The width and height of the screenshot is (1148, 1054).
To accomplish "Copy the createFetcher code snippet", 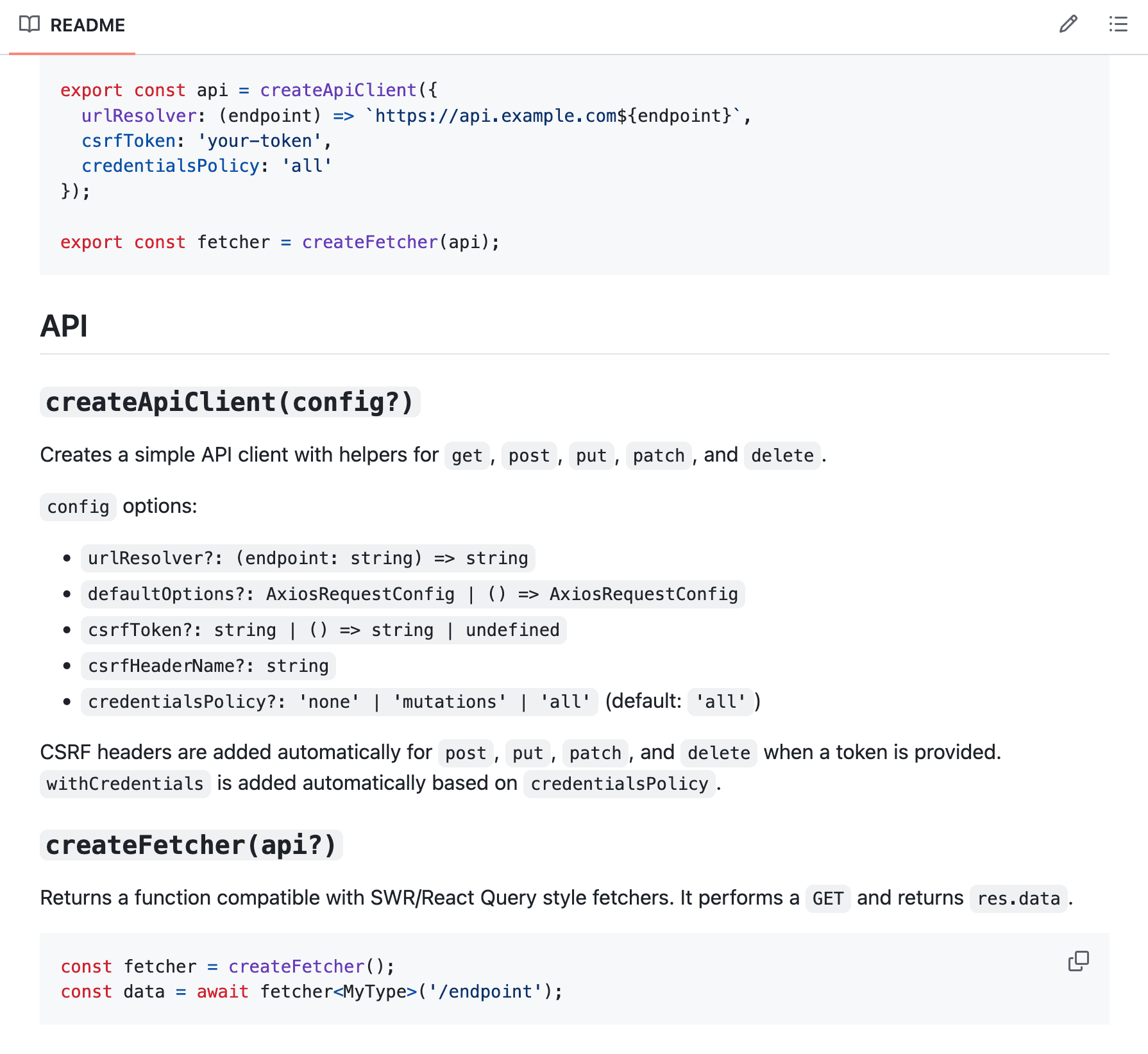I will [1078, 961].
